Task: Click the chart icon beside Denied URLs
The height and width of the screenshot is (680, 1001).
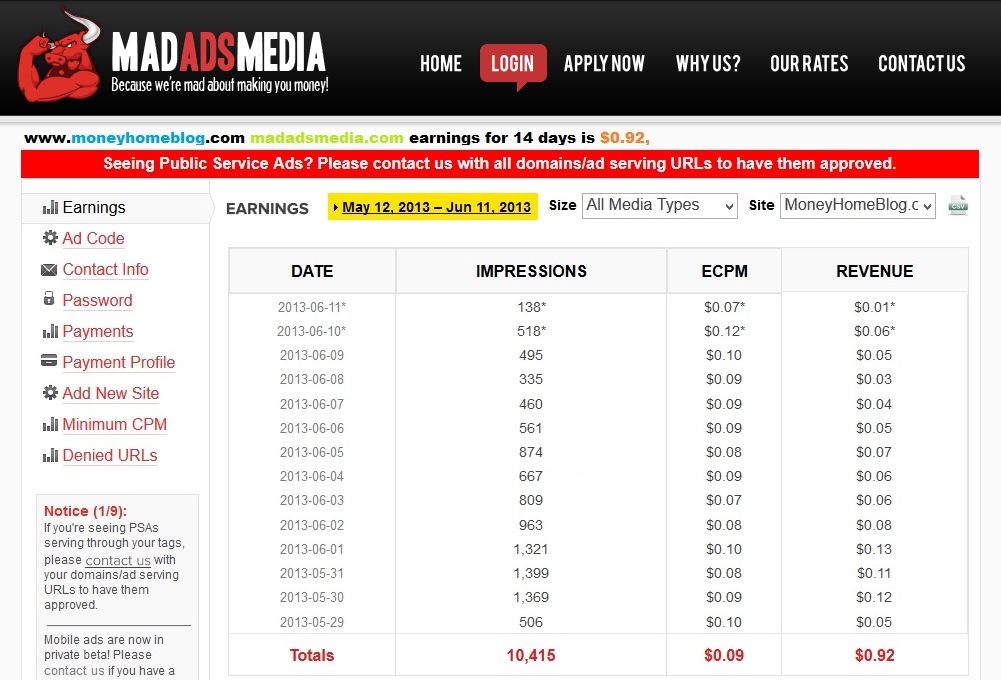Action: click(x=49, y=455)
